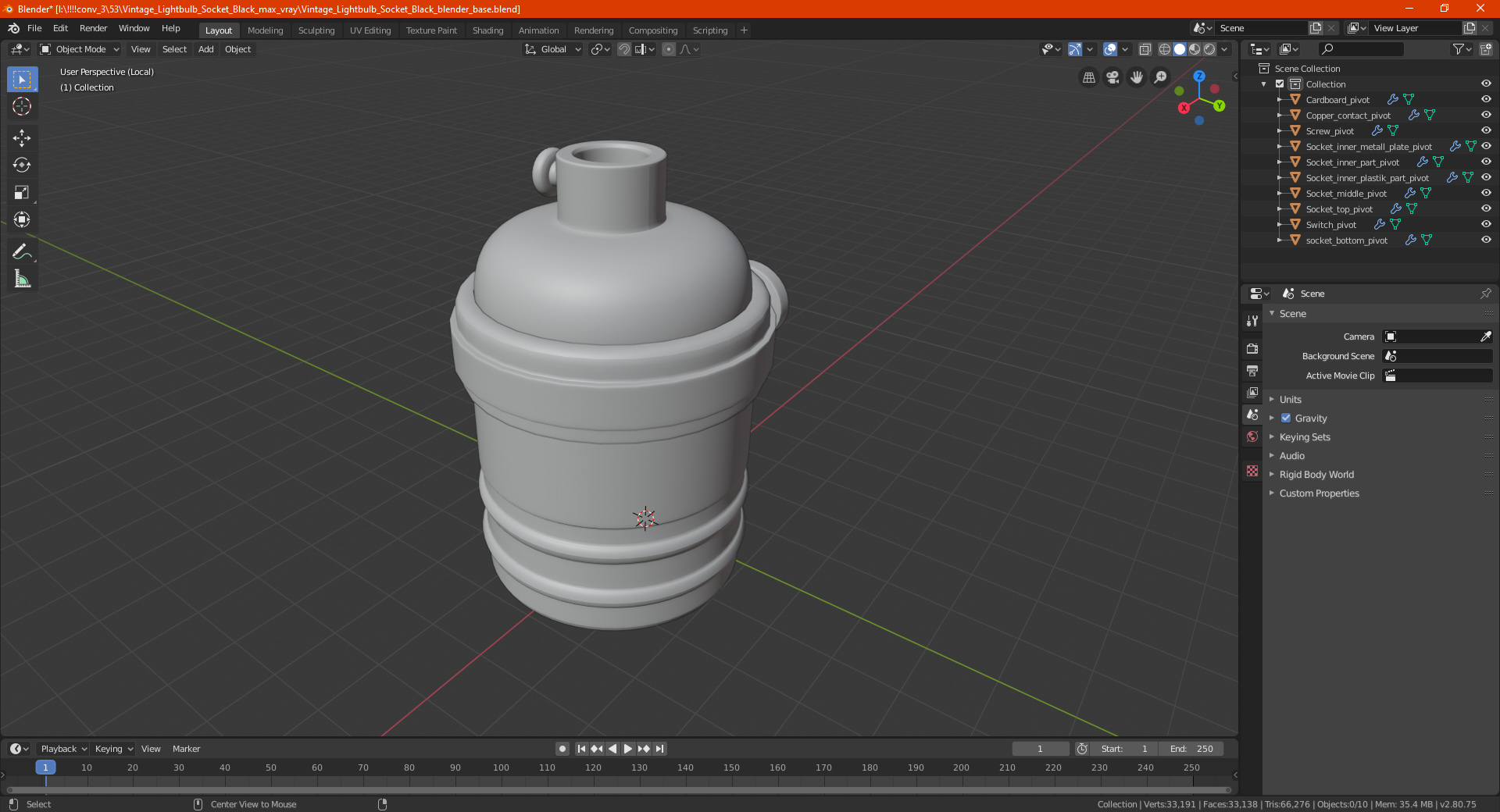Screen dimensions: 1500x812
Task: Open the World properties tab
Action: [x=1252, y=436]
